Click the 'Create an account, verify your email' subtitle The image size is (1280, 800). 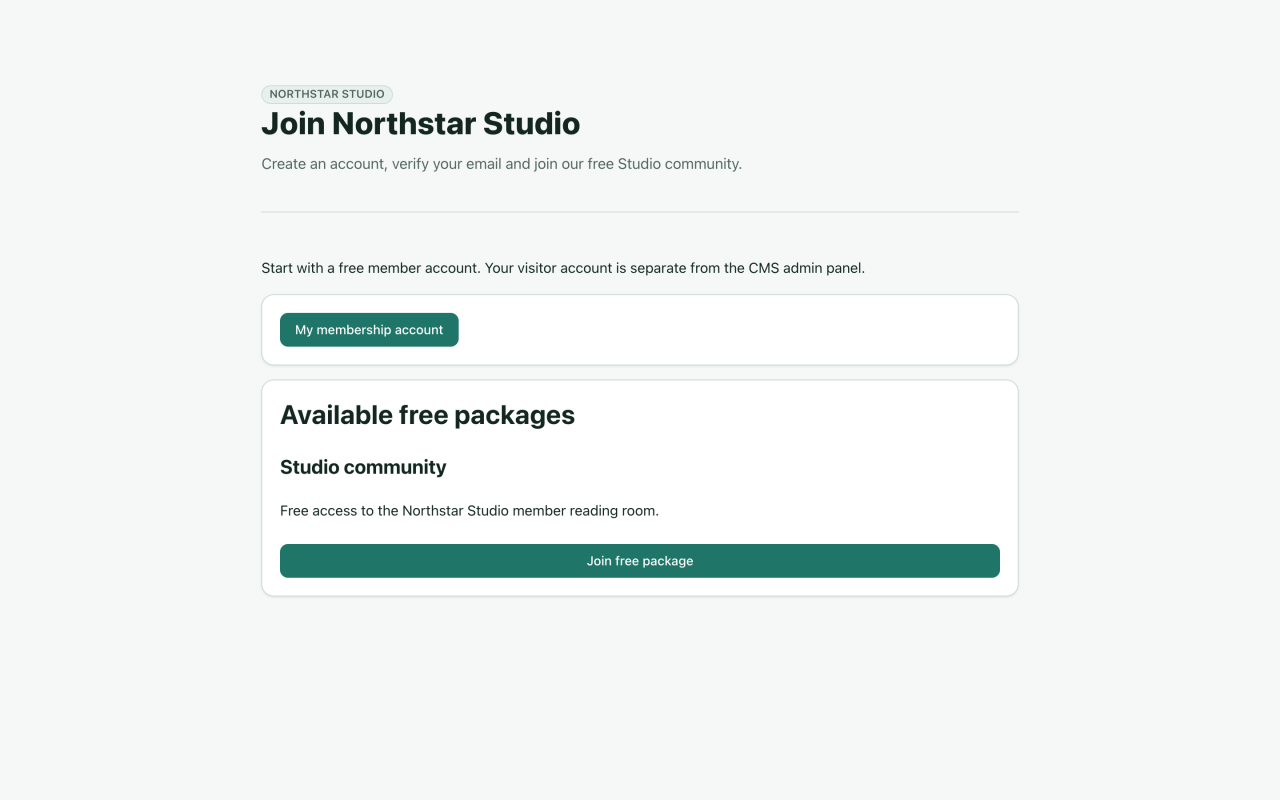pos(502,164)
